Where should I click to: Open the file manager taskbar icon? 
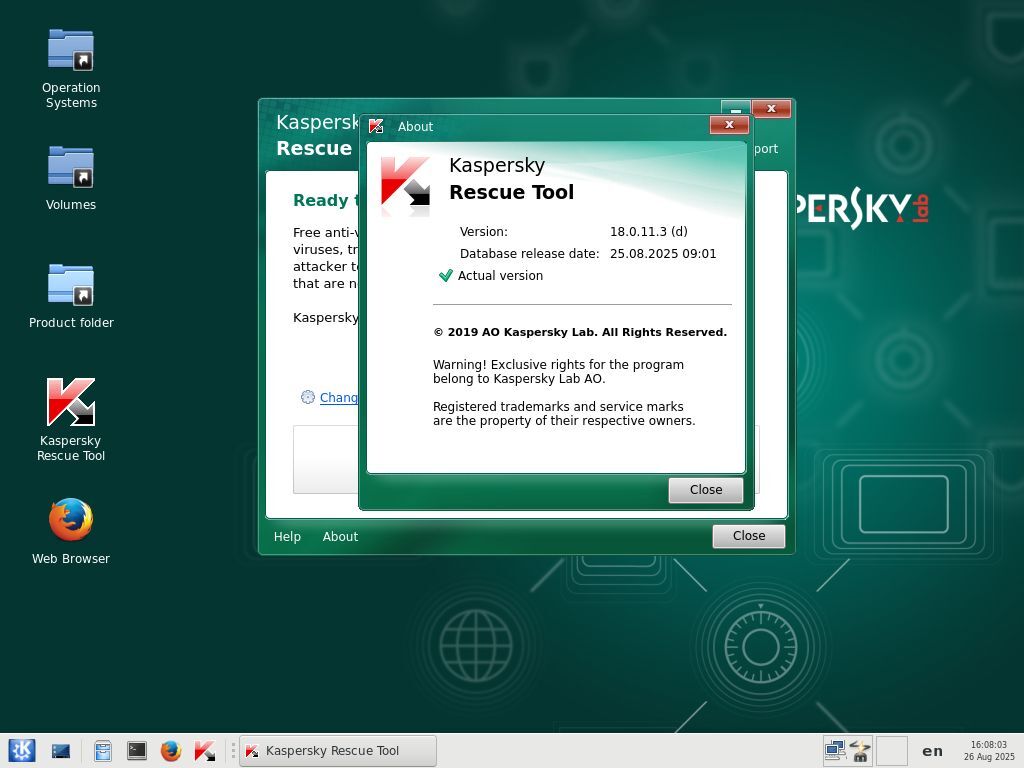click(x=103, y=750)
